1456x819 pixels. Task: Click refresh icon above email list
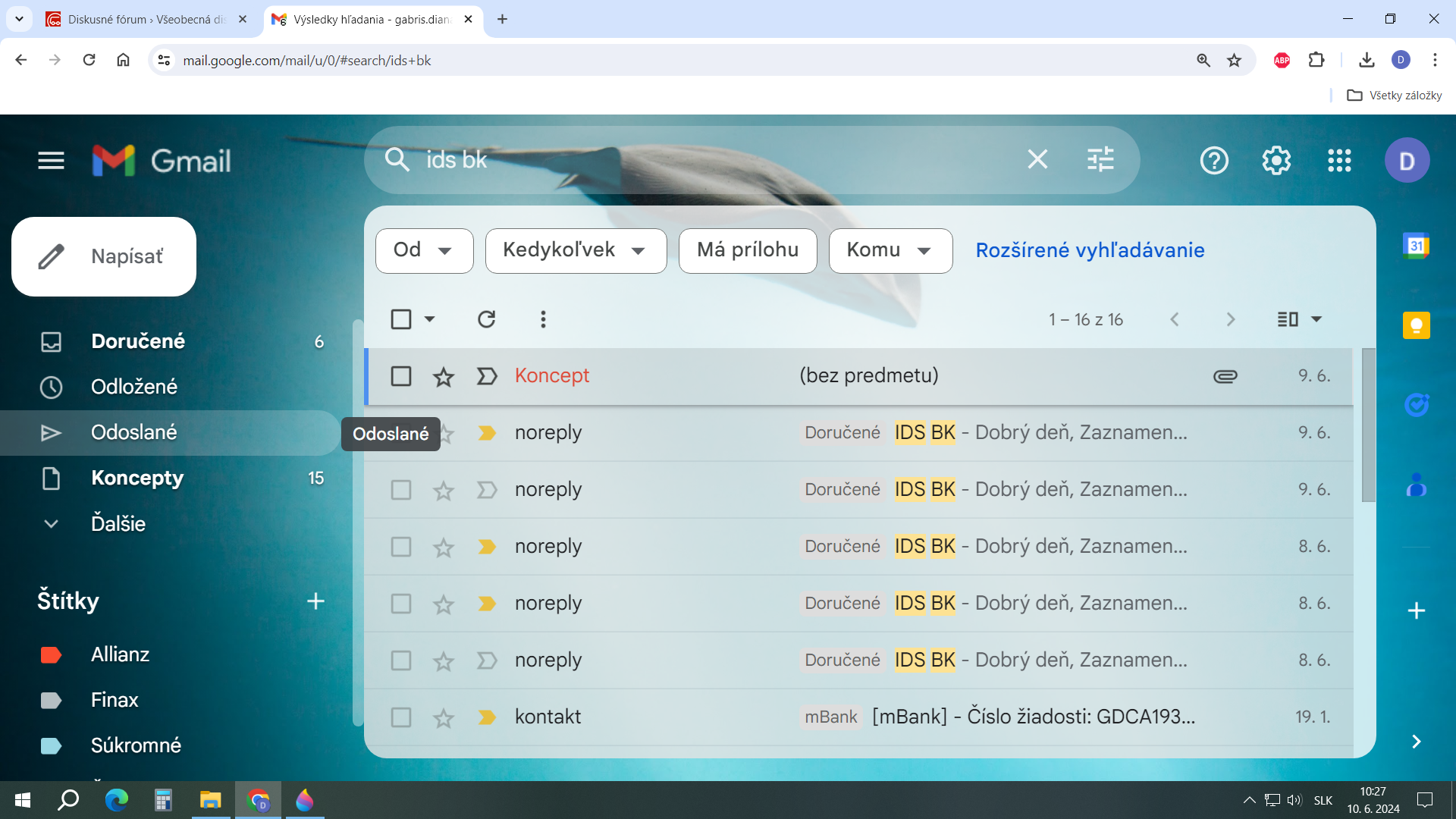[x=487, y=319]
